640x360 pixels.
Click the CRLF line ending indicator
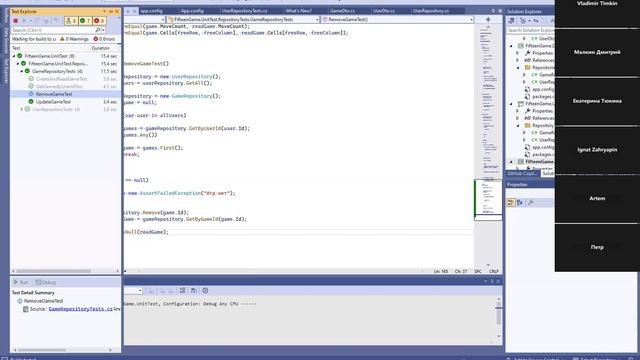pos(493,271)
